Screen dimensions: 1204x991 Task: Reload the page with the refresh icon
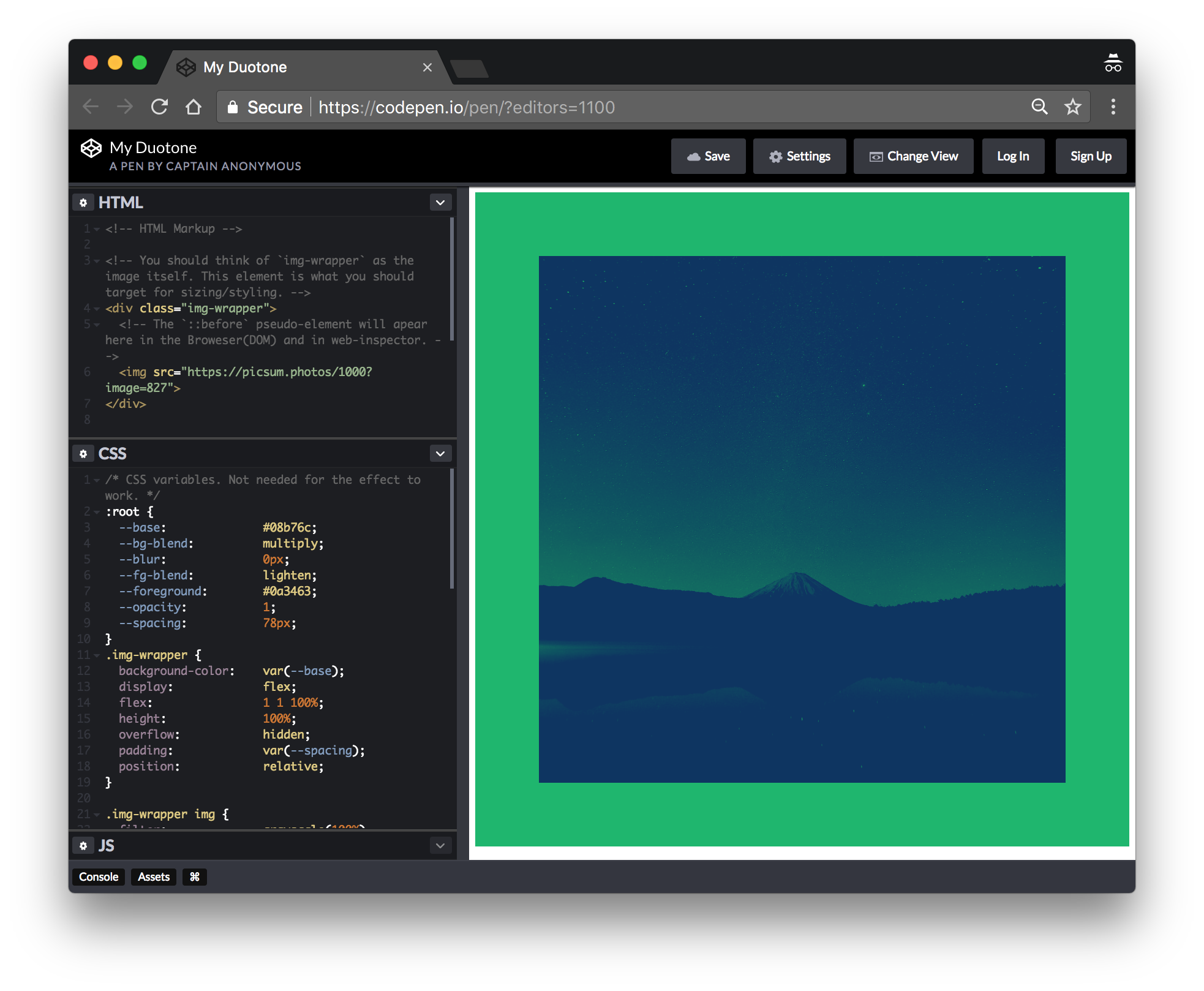point(159,107)
